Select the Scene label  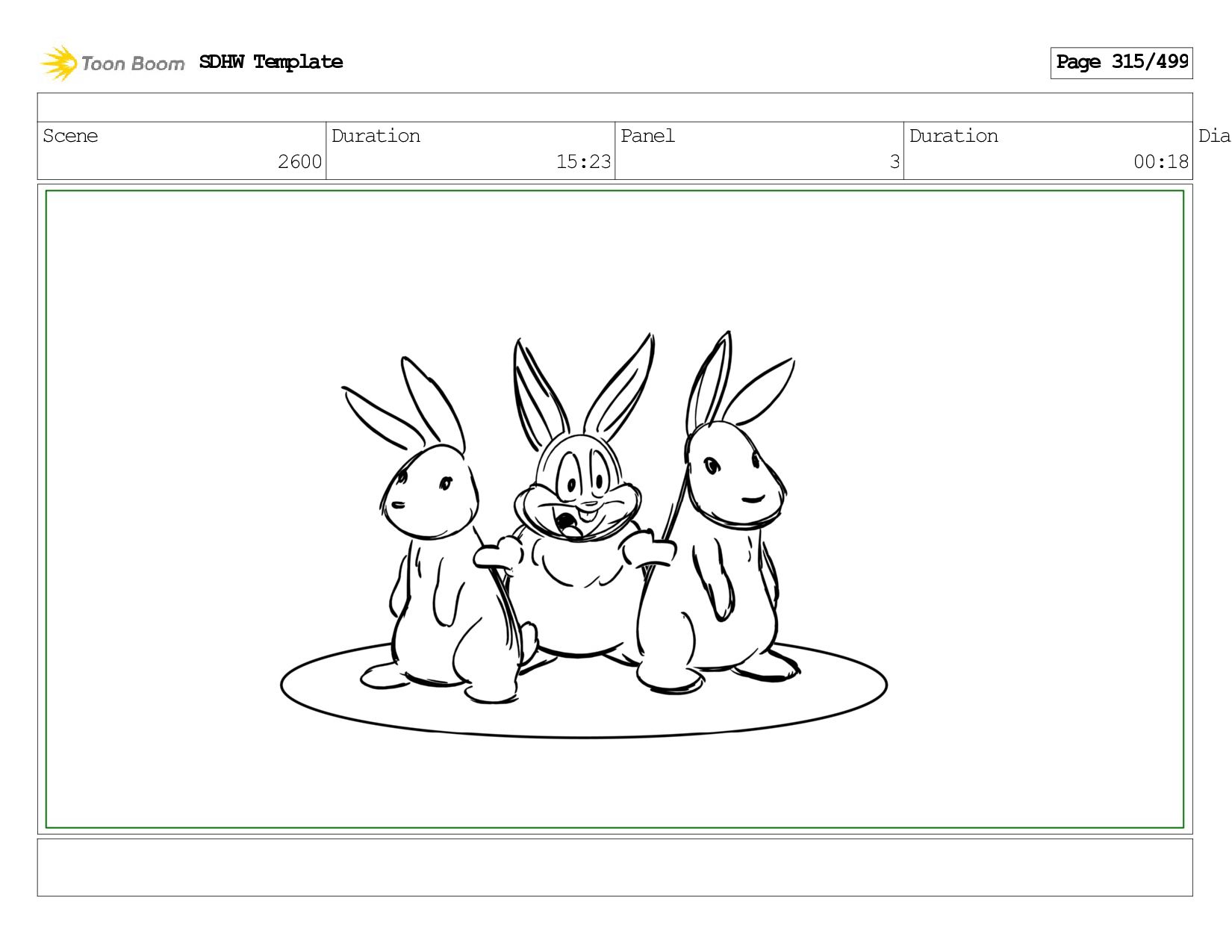point(70,136)
